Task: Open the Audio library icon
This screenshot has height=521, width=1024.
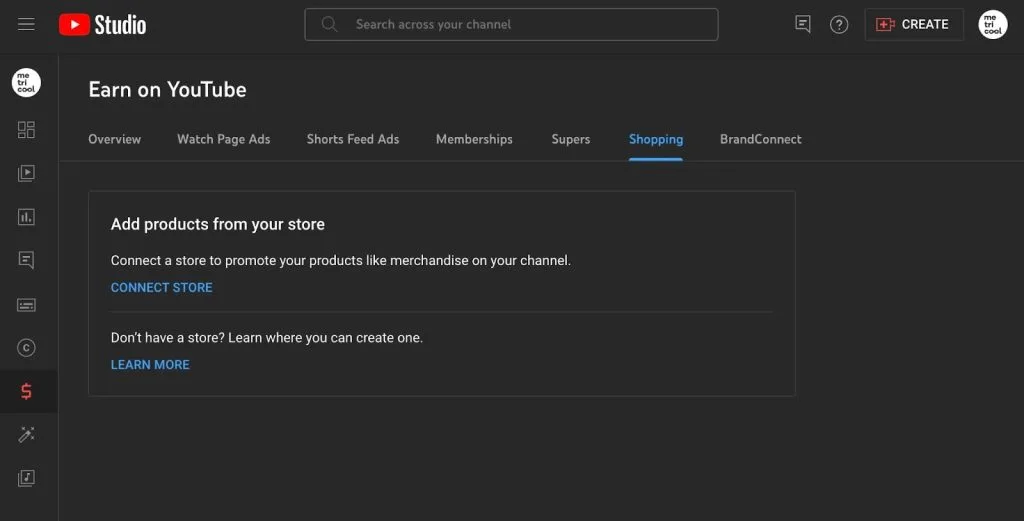Action: (26, 478)
